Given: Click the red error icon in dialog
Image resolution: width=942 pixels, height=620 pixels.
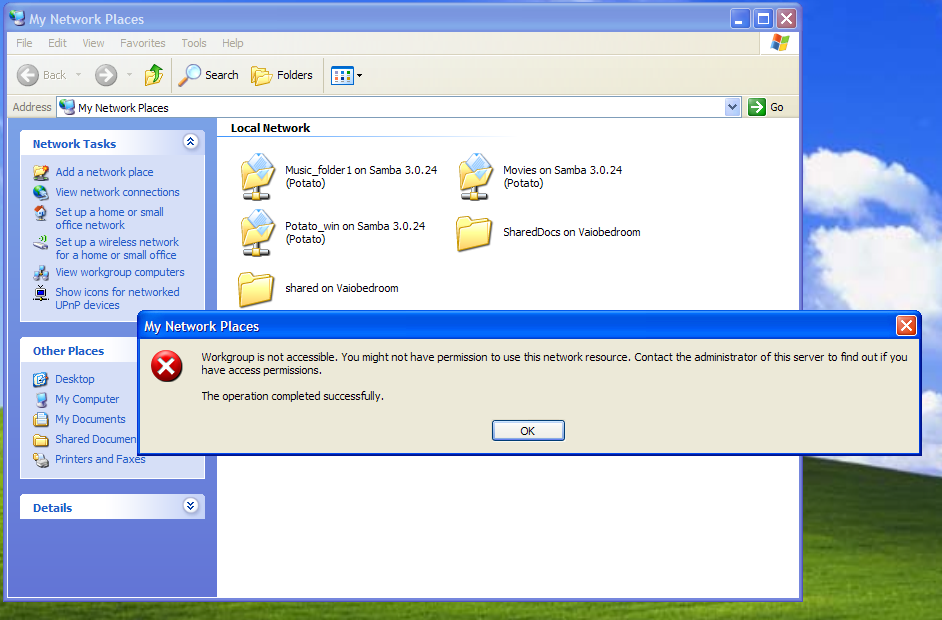Looking at the screenshot, I should 166,366.
